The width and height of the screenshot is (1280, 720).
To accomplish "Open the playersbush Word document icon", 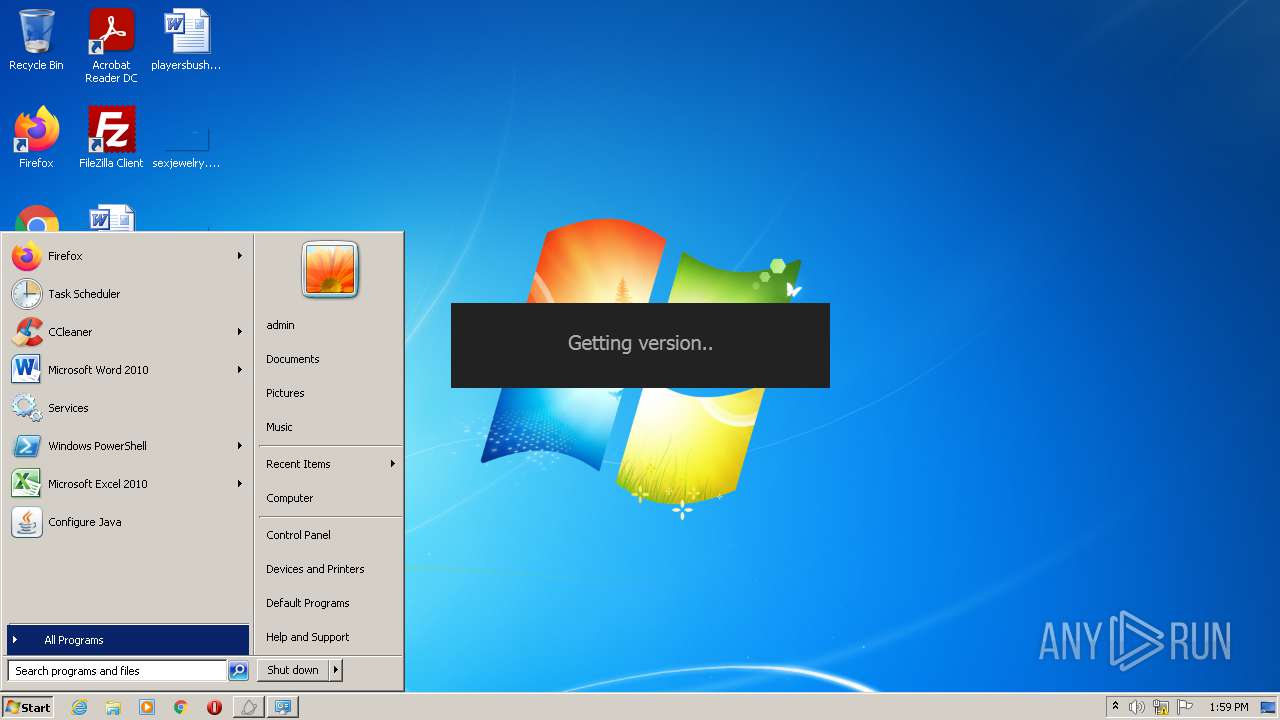I will click(x=186, y=40).
